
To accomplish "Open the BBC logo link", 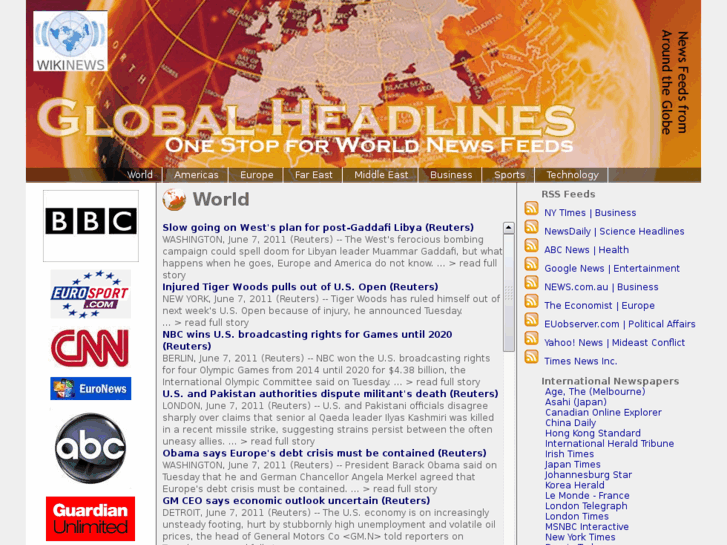I will point(91,226).
